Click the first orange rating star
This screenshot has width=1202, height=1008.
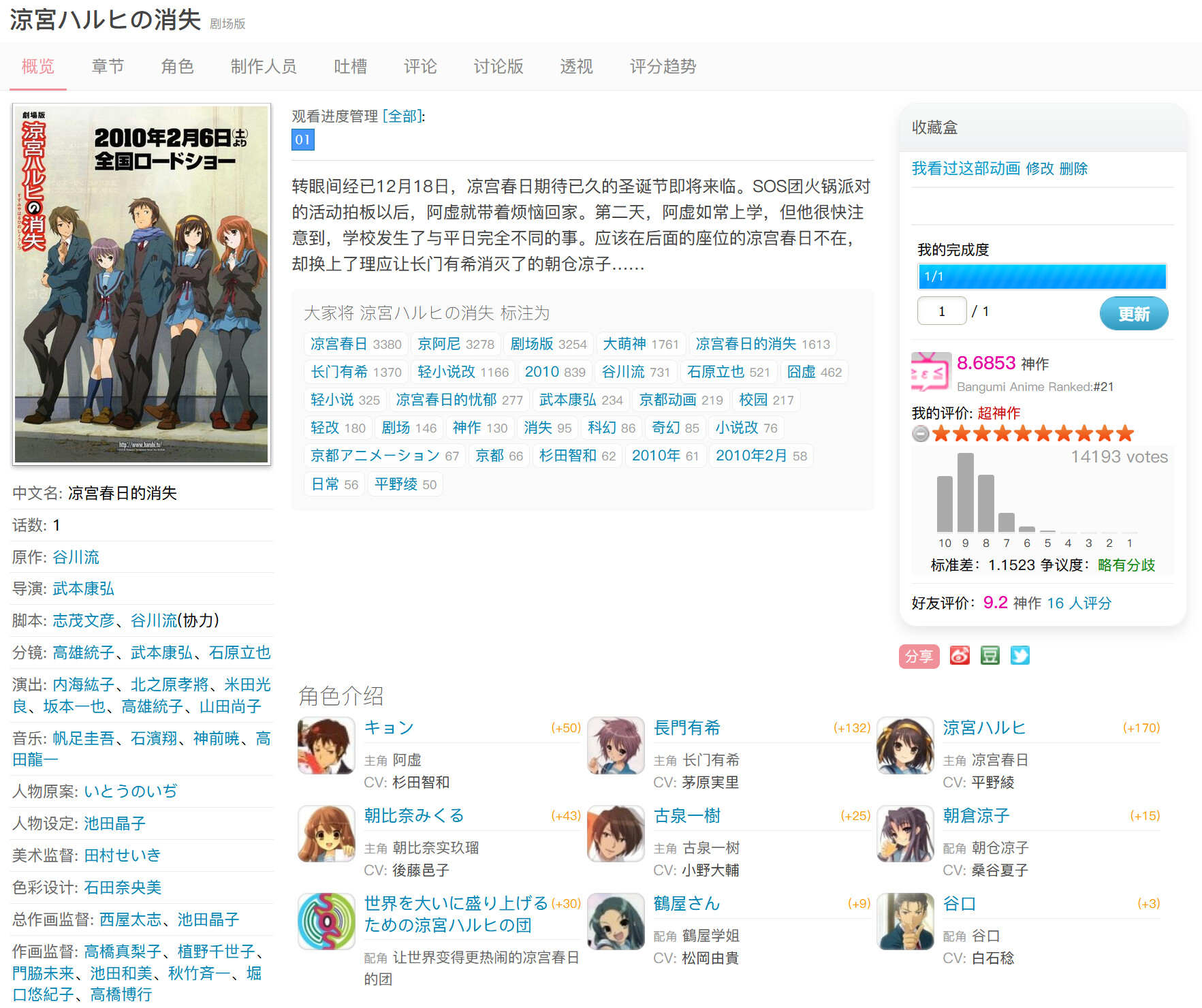(941, 433)
